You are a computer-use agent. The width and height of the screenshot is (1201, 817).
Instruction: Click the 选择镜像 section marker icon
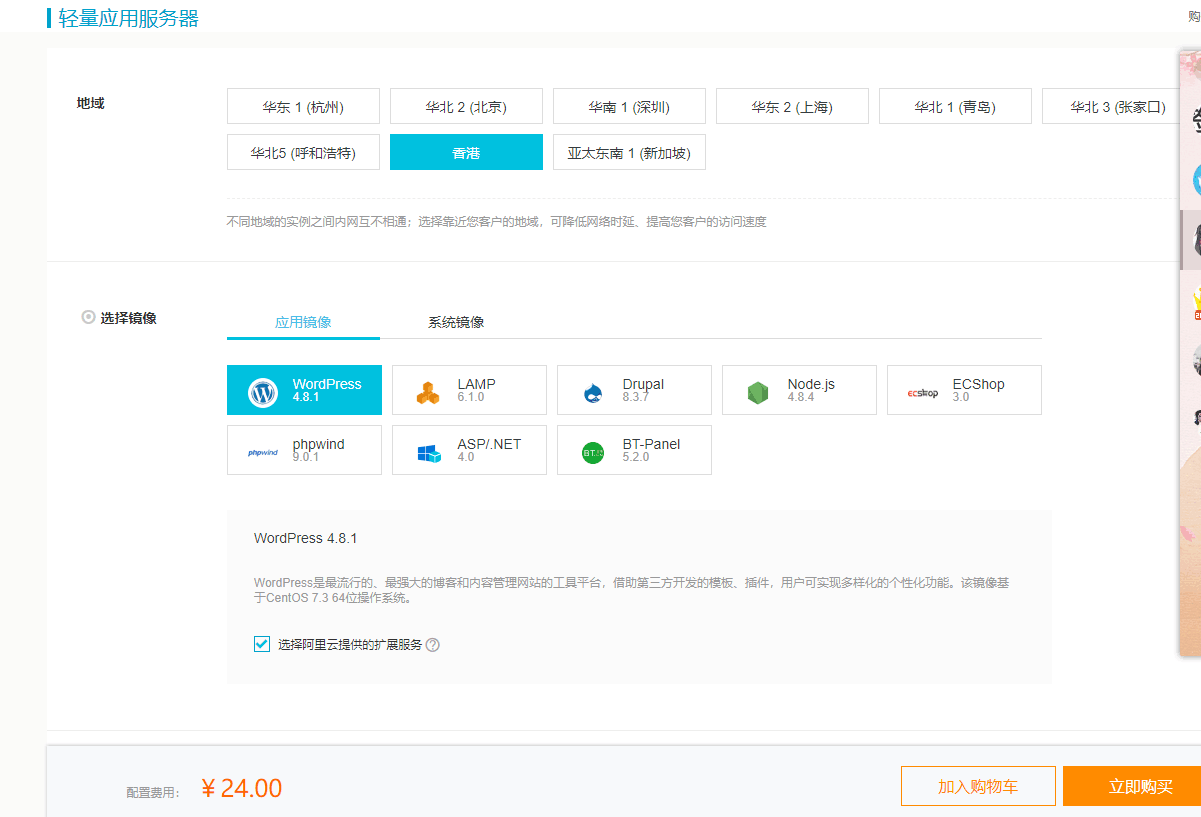click(x=88, y=317)
